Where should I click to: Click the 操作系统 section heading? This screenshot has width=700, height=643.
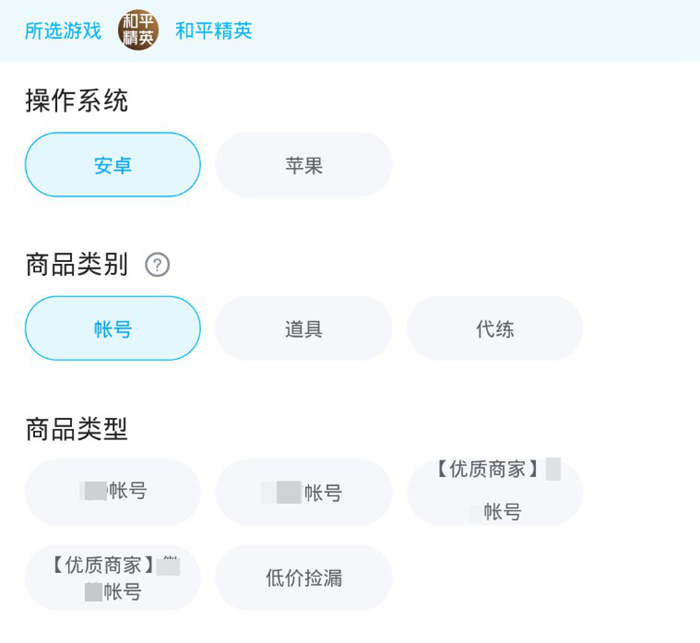[x=77, y=101]
